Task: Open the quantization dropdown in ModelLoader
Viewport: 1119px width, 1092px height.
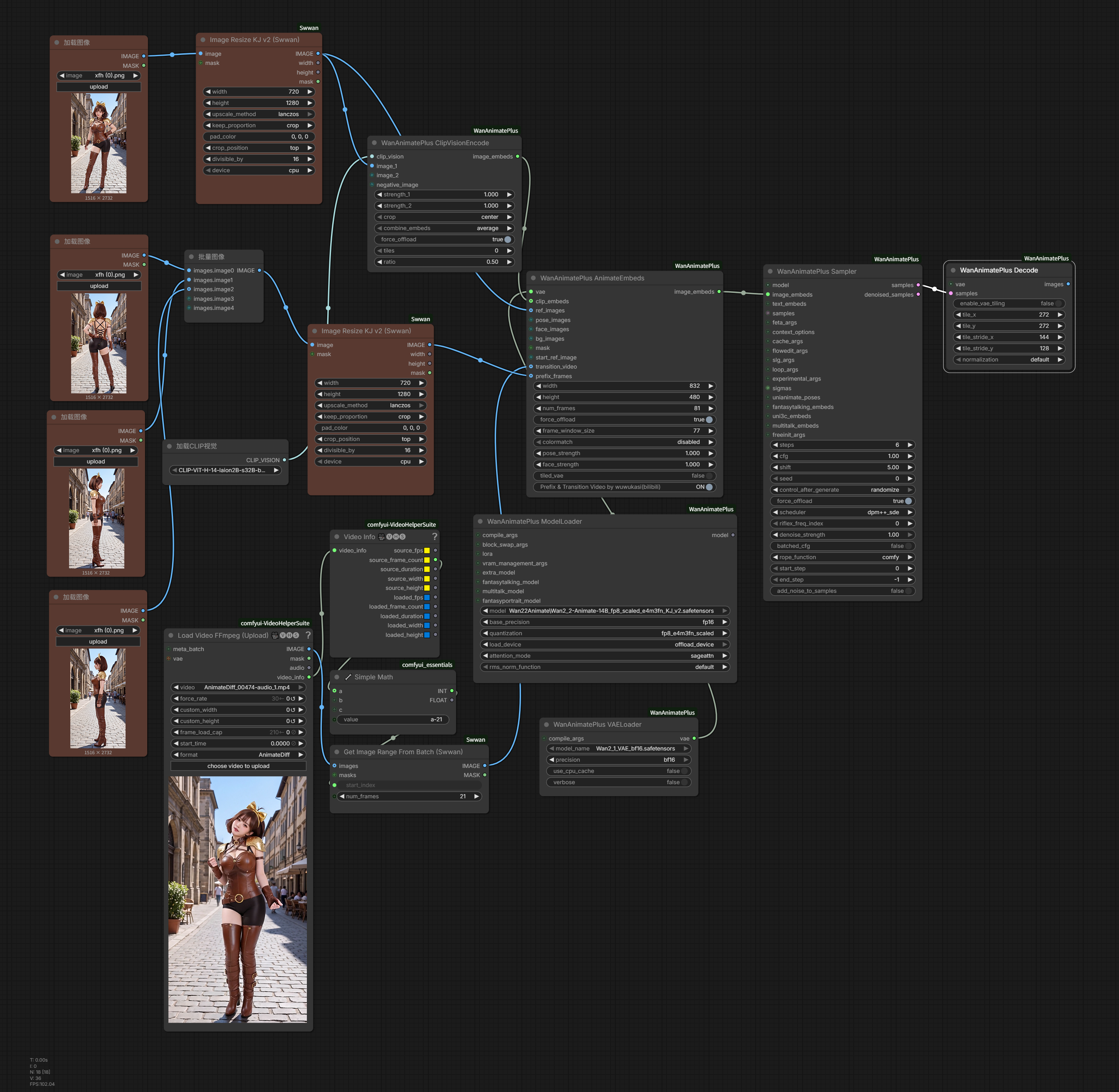Action: pos(605,633)
